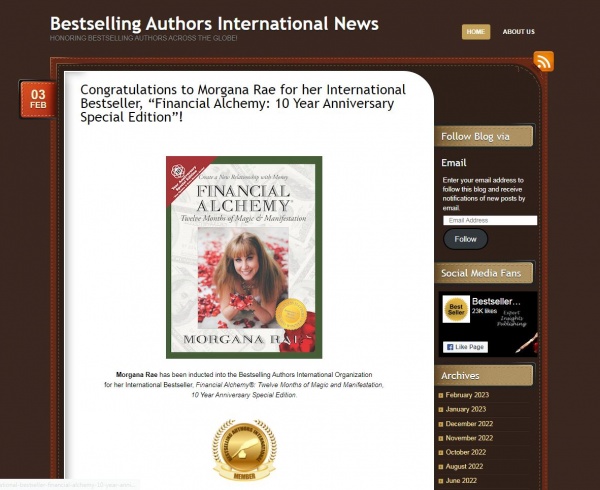600x490 pixels.
Task: Open the orange RSS feed icon
Action: 543,61
